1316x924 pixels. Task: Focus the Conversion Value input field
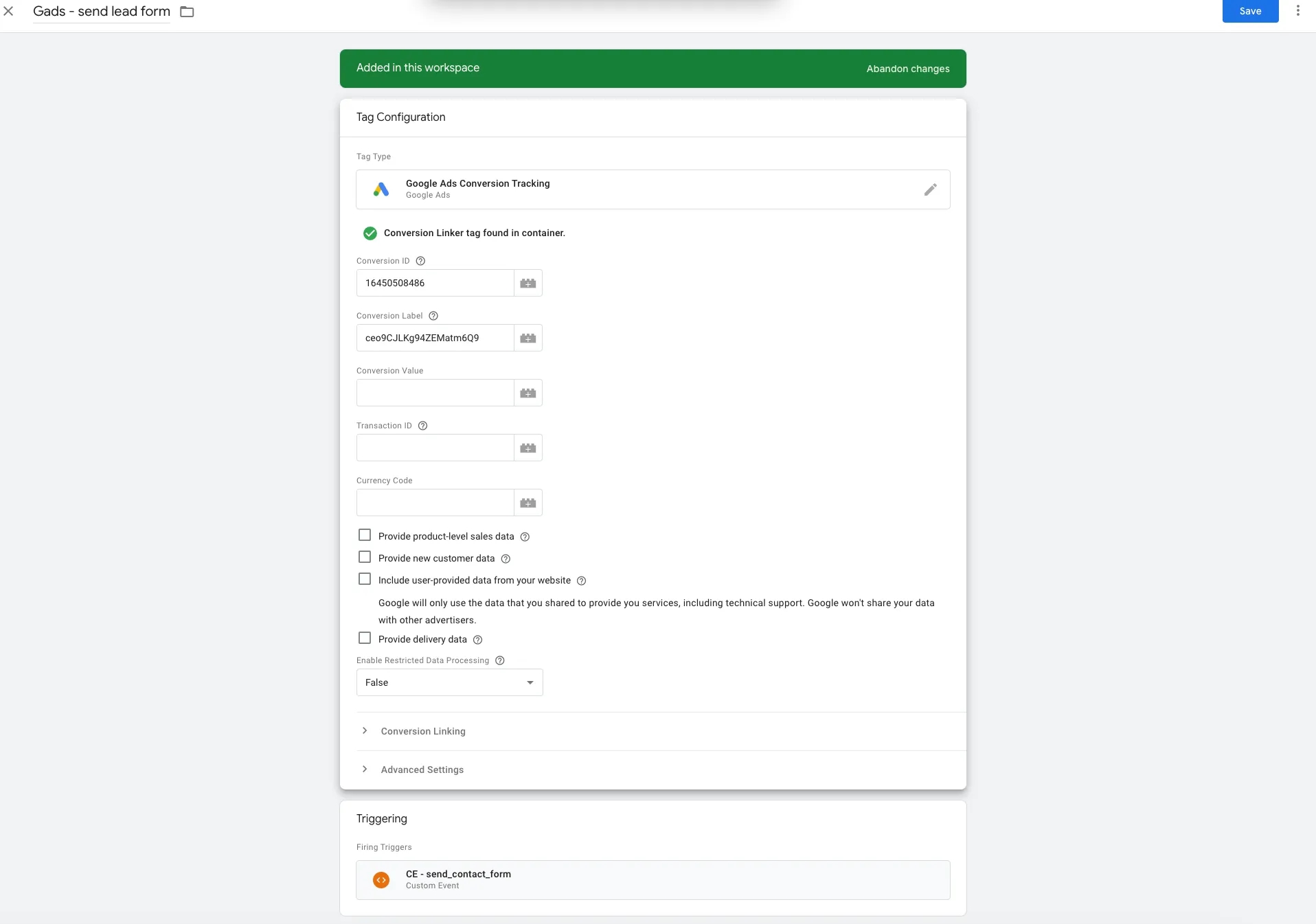(435, 393)
